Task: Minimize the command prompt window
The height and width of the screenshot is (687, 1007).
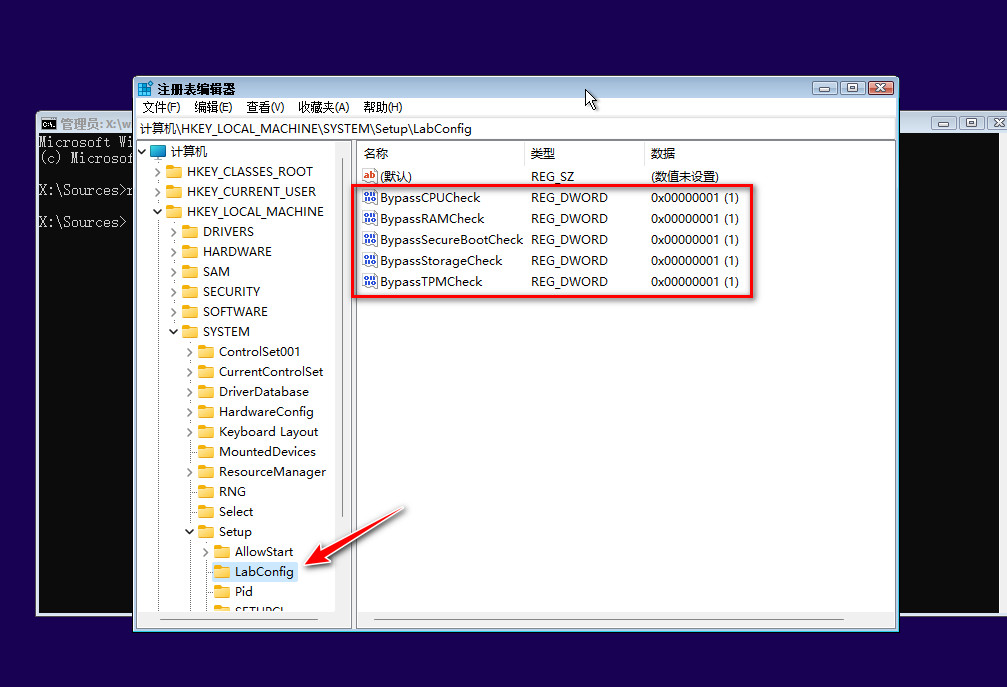Action: [943, 123]
